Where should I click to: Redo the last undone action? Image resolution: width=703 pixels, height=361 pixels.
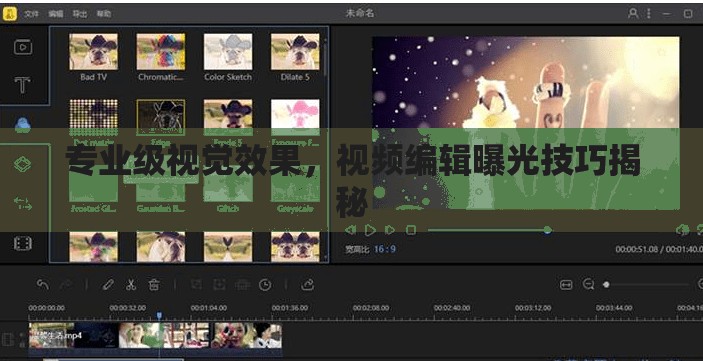(66, 284)
